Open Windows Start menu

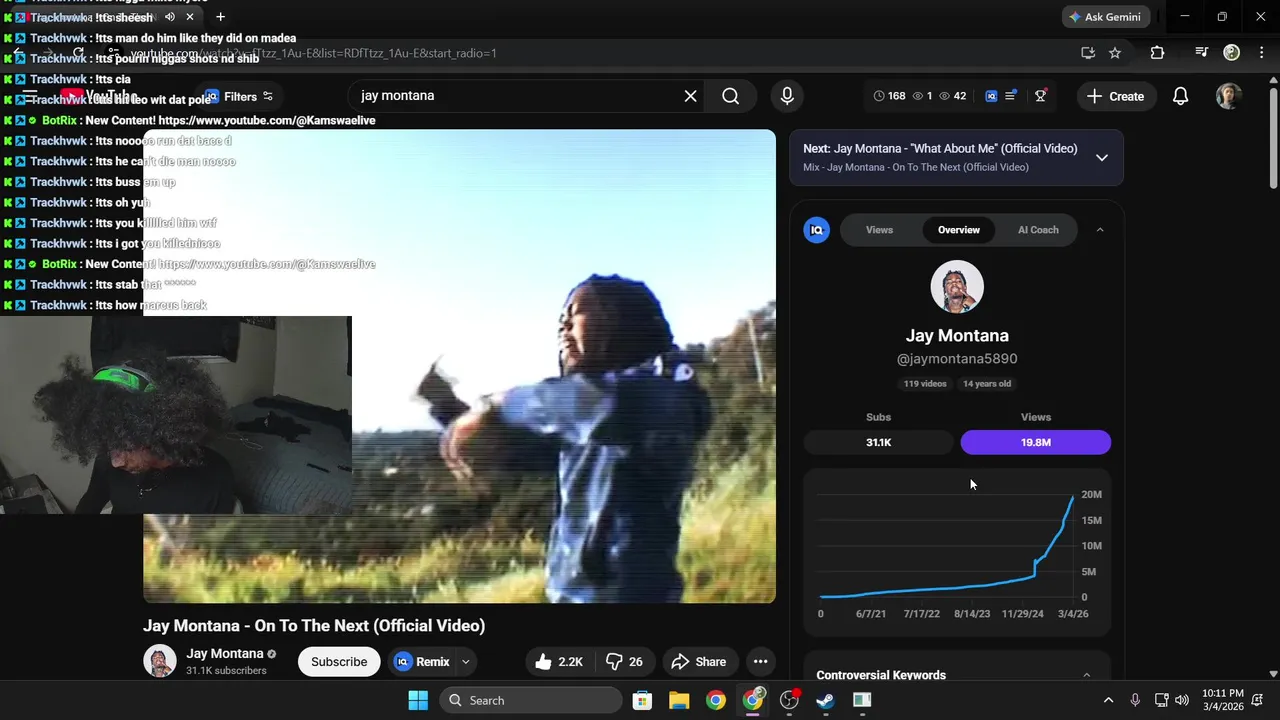418,700
